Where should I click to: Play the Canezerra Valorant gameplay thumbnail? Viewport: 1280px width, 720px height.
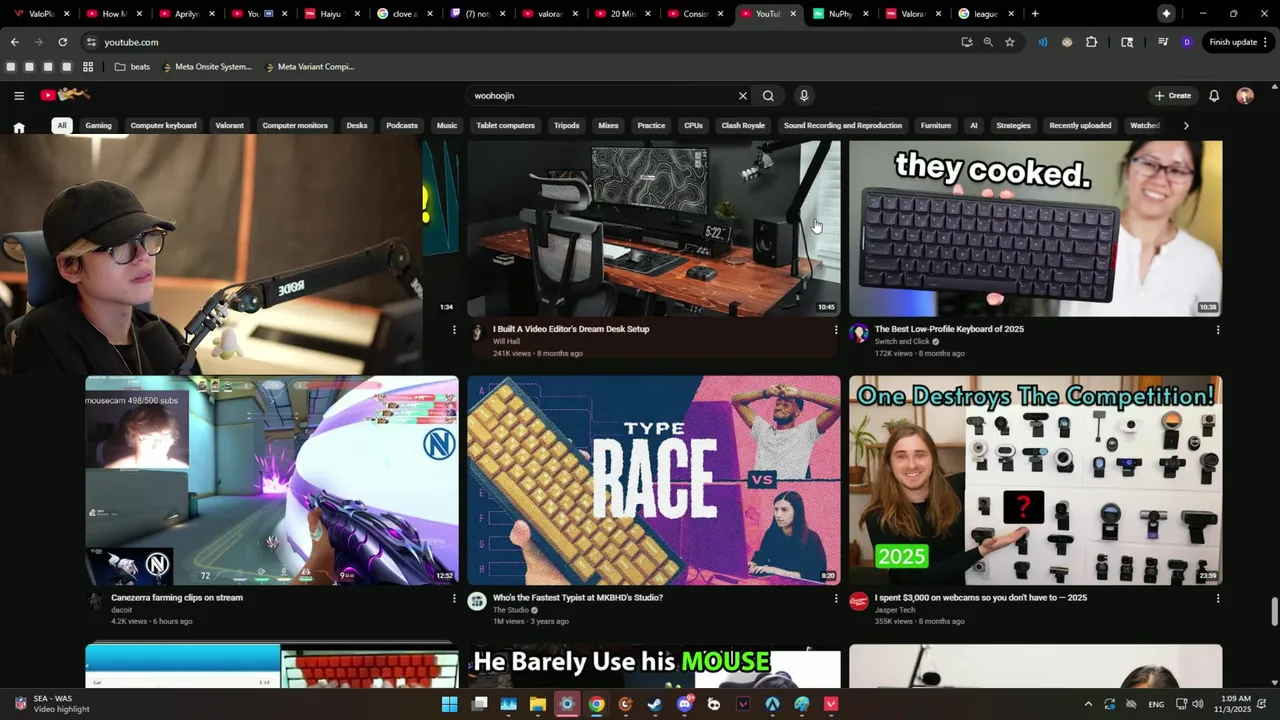(x=272, y=480)
